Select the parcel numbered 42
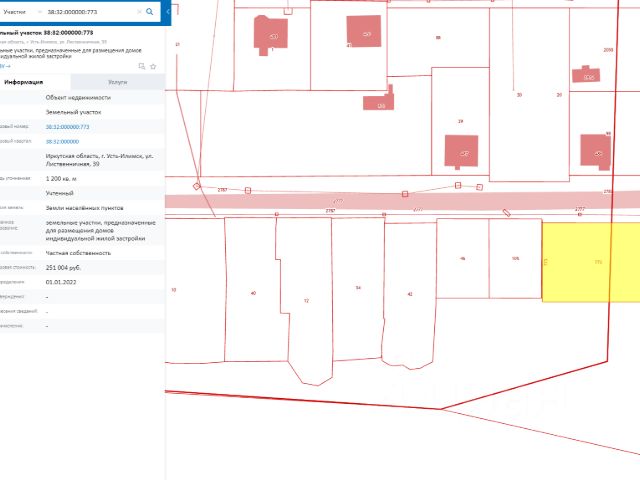Image resolution: width=640 pixels, height=480 pixels. click(x=410, y=294)
